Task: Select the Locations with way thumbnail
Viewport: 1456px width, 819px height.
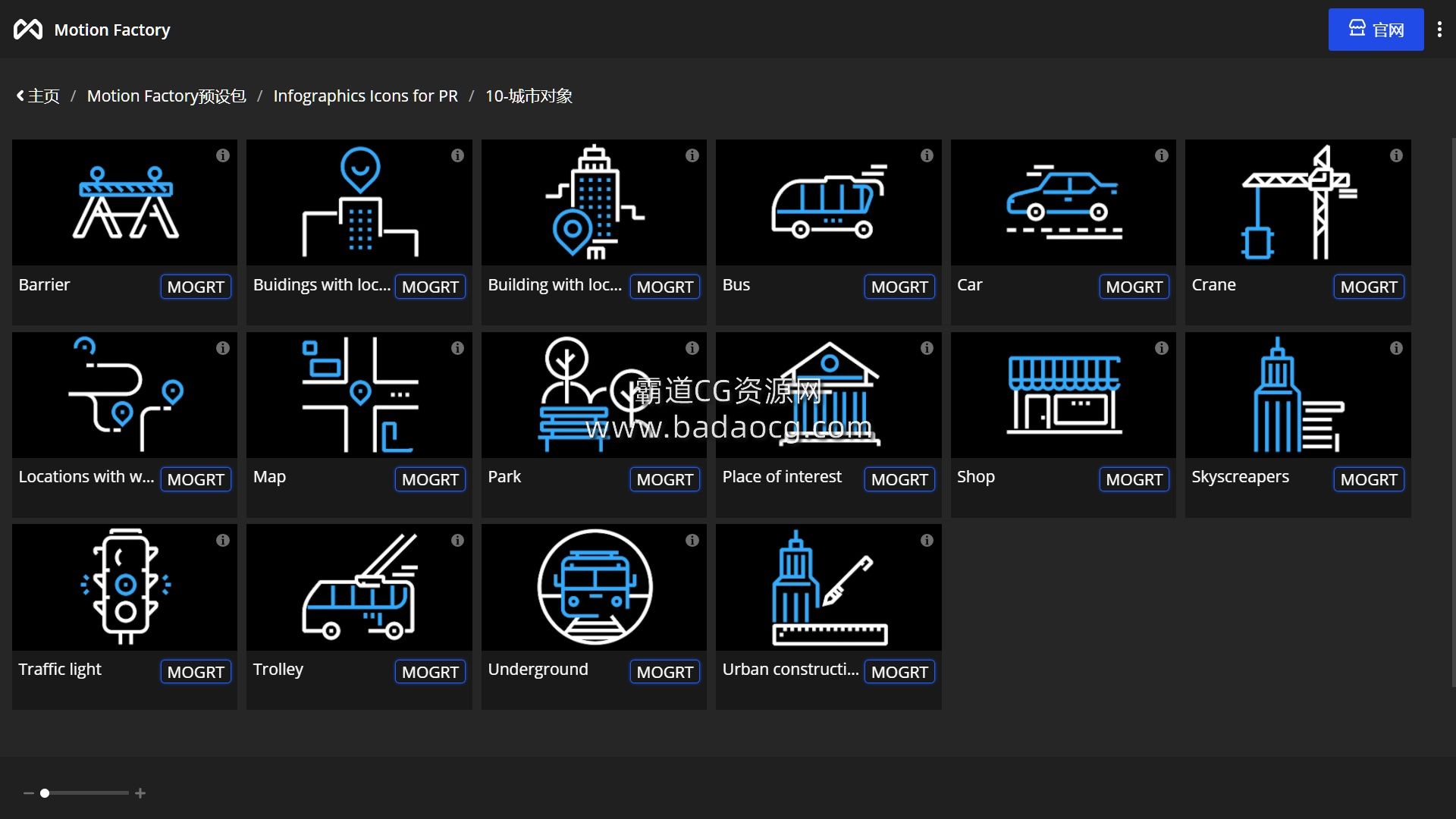Action: tap(124, 395)
